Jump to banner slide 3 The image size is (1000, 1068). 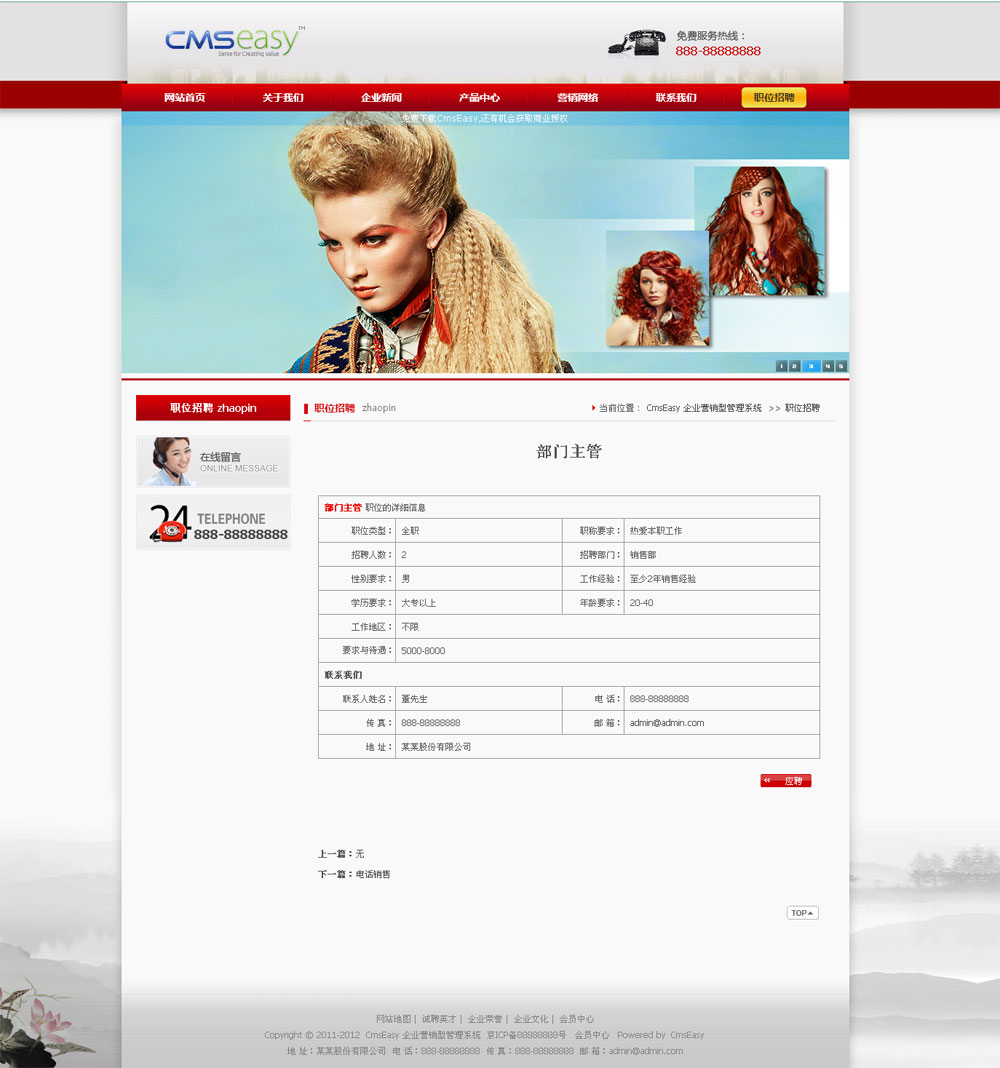point(811,366)
